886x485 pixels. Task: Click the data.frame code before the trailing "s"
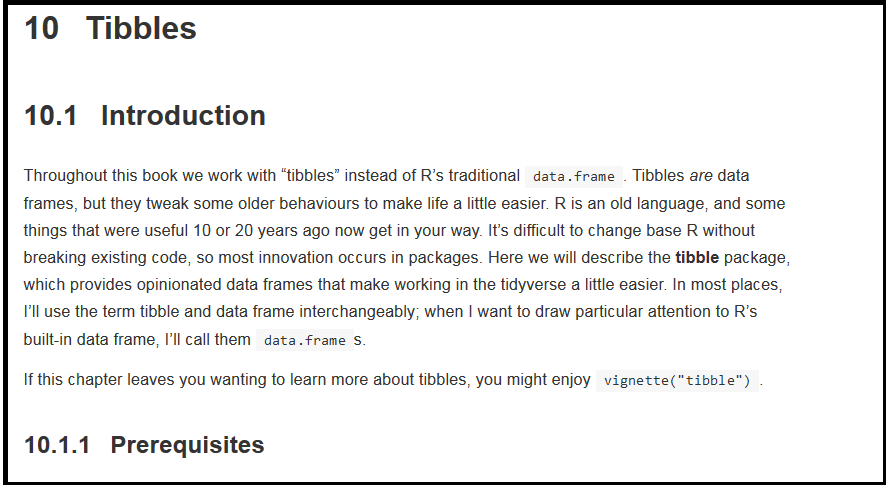(304, 340)
